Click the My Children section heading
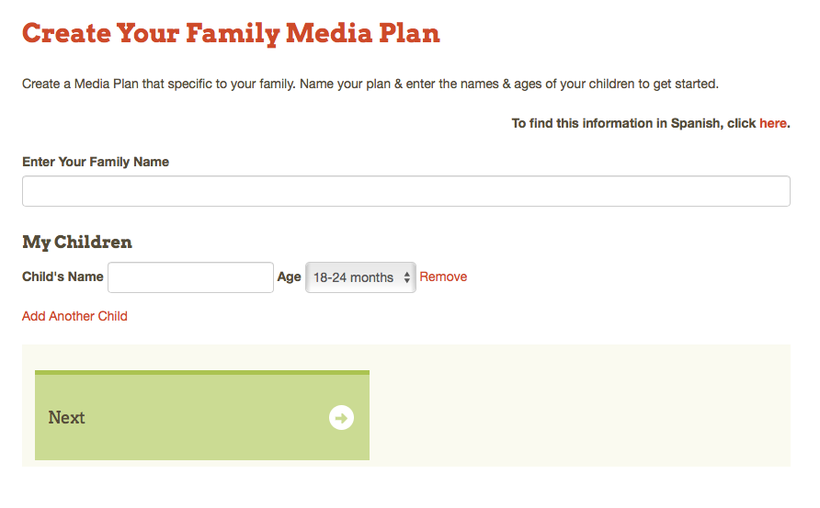 77,242
